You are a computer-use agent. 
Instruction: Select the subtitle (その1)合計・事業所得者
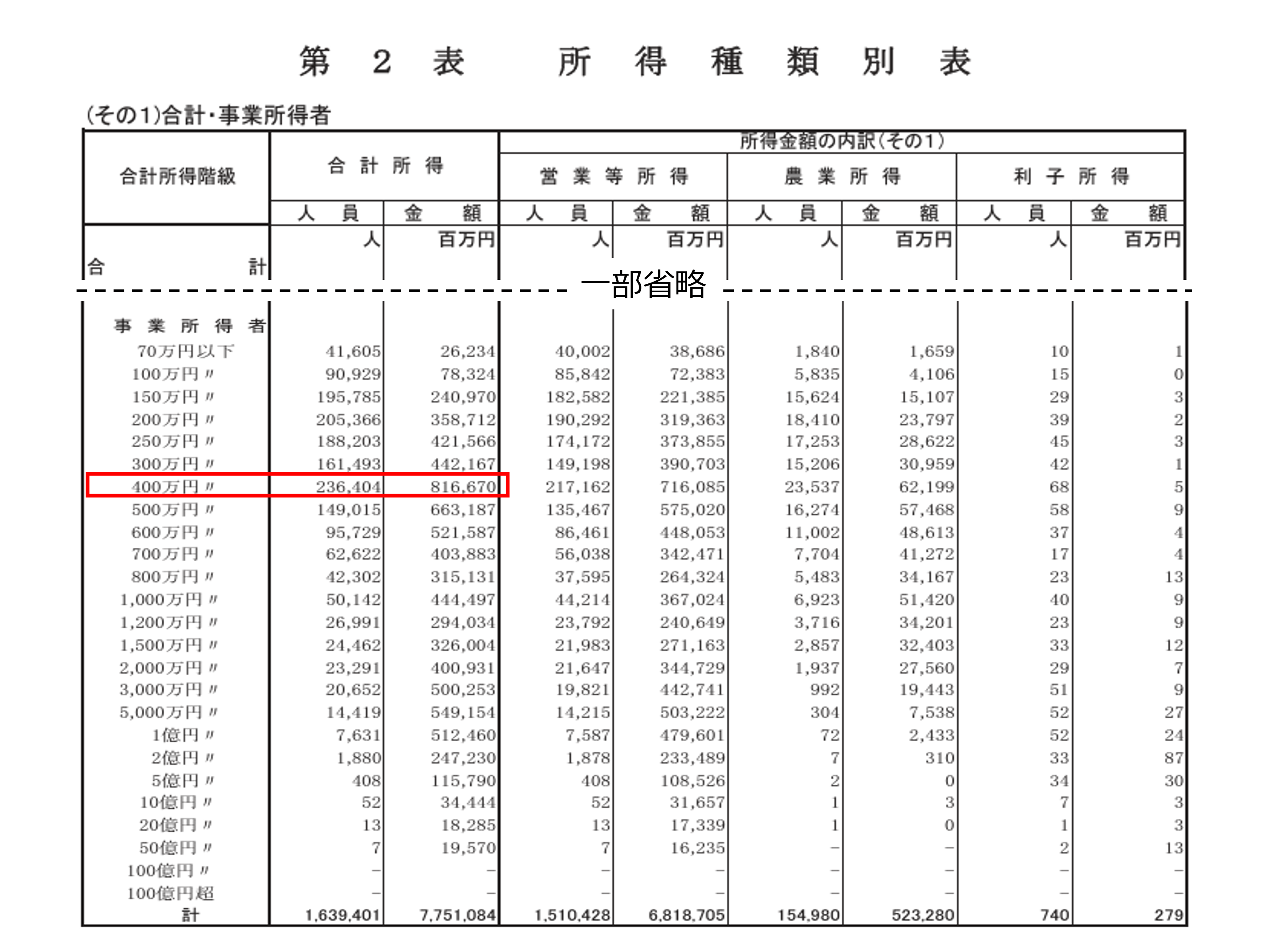(x=208, y=115)
